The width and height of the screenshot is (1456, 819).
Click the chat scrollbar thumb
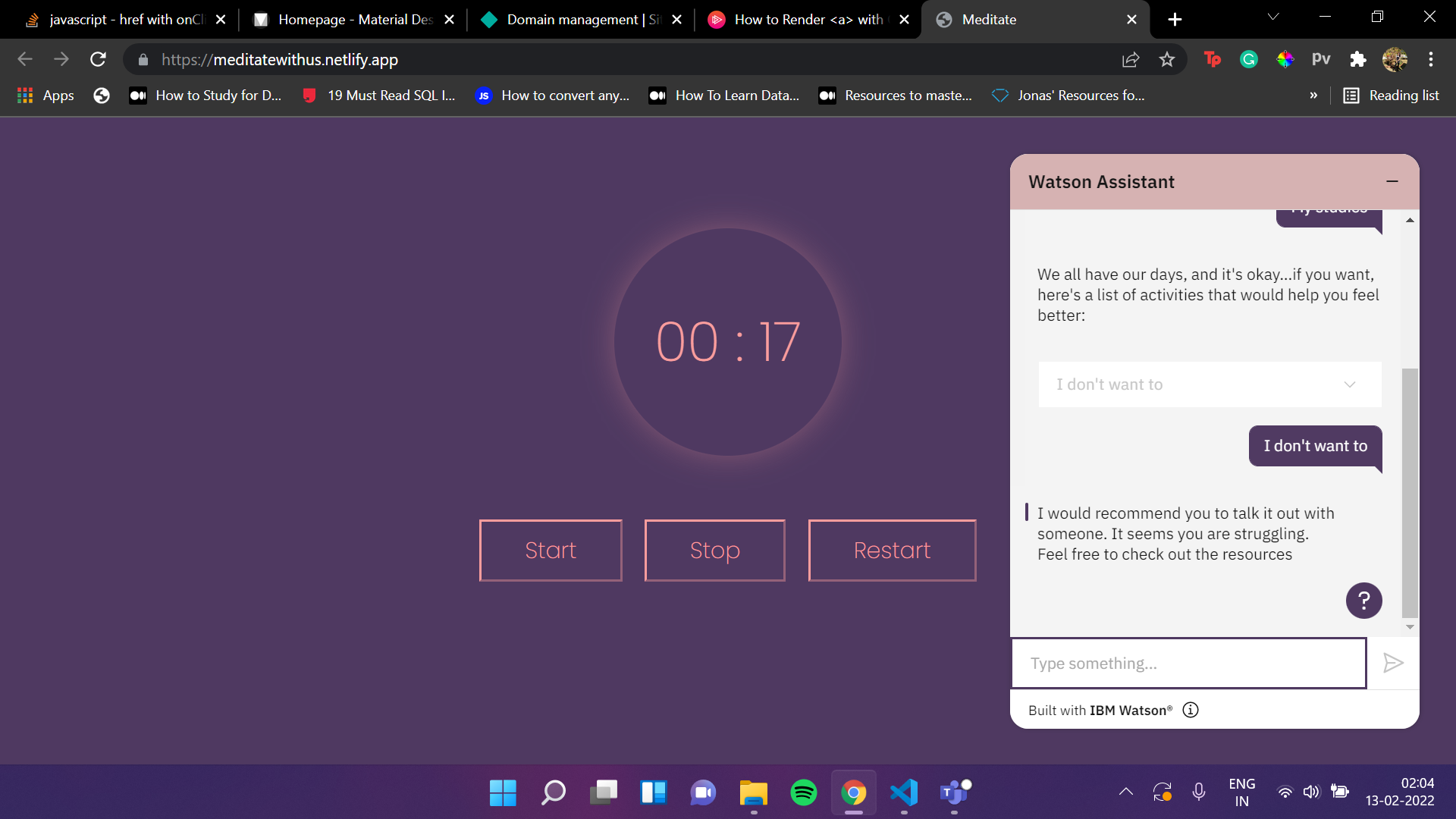[x=1410, y=493]
